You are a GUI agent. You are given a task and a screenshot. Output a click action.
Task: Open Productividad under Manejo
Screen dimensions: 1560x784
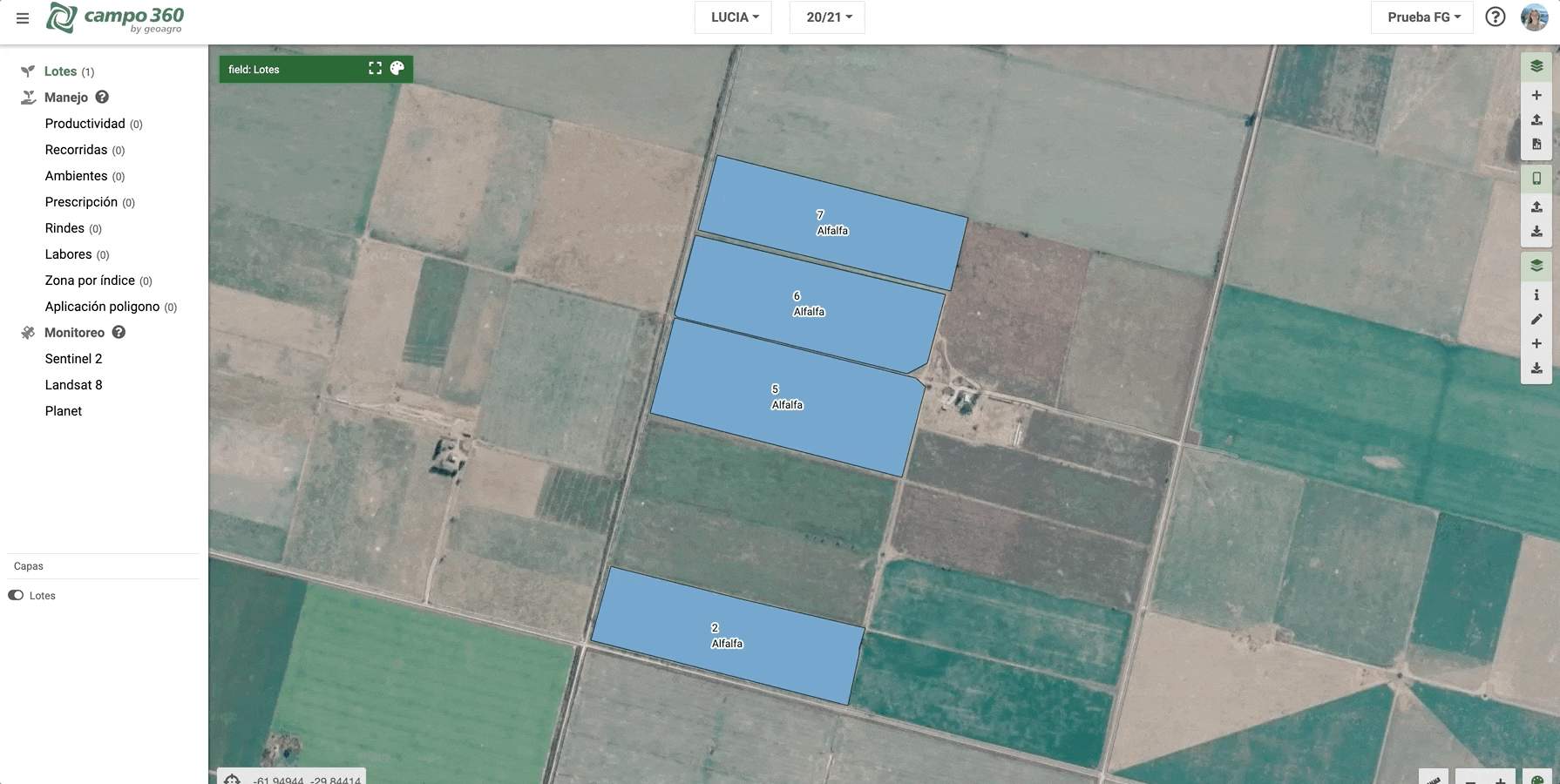click(x=85, y=124)
